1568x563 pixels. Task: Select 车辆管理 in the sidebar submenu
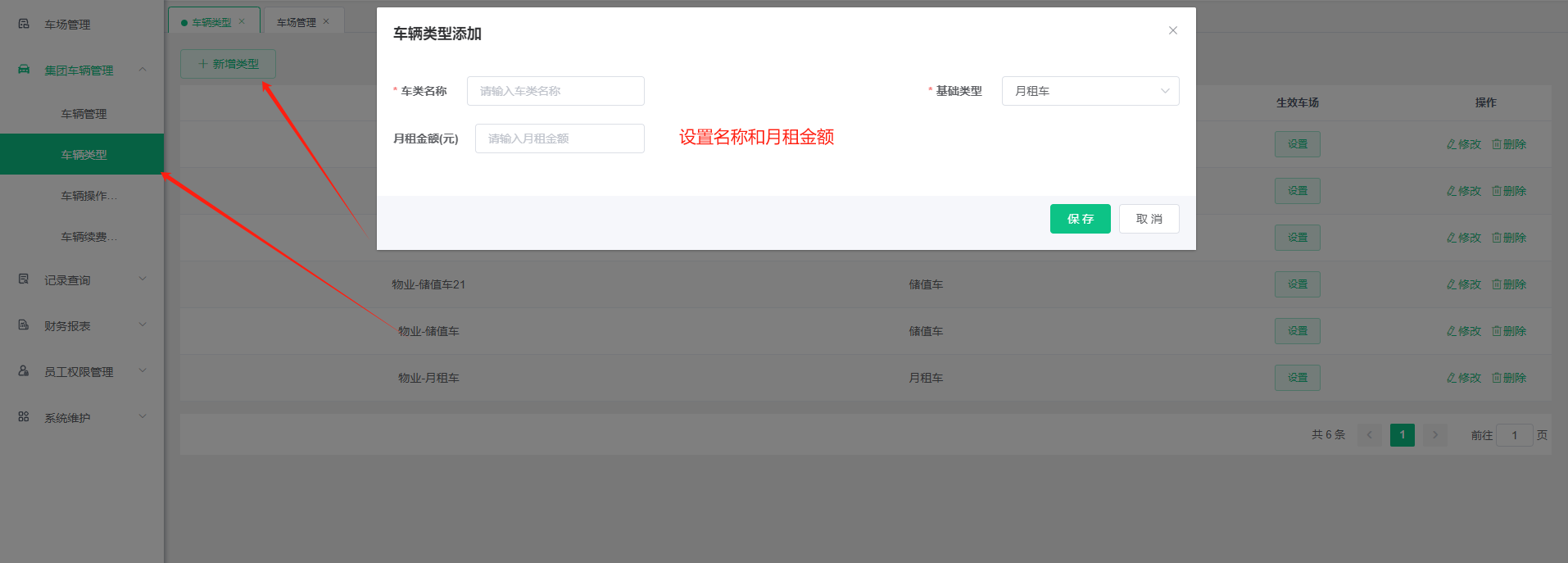pos(82,114)
